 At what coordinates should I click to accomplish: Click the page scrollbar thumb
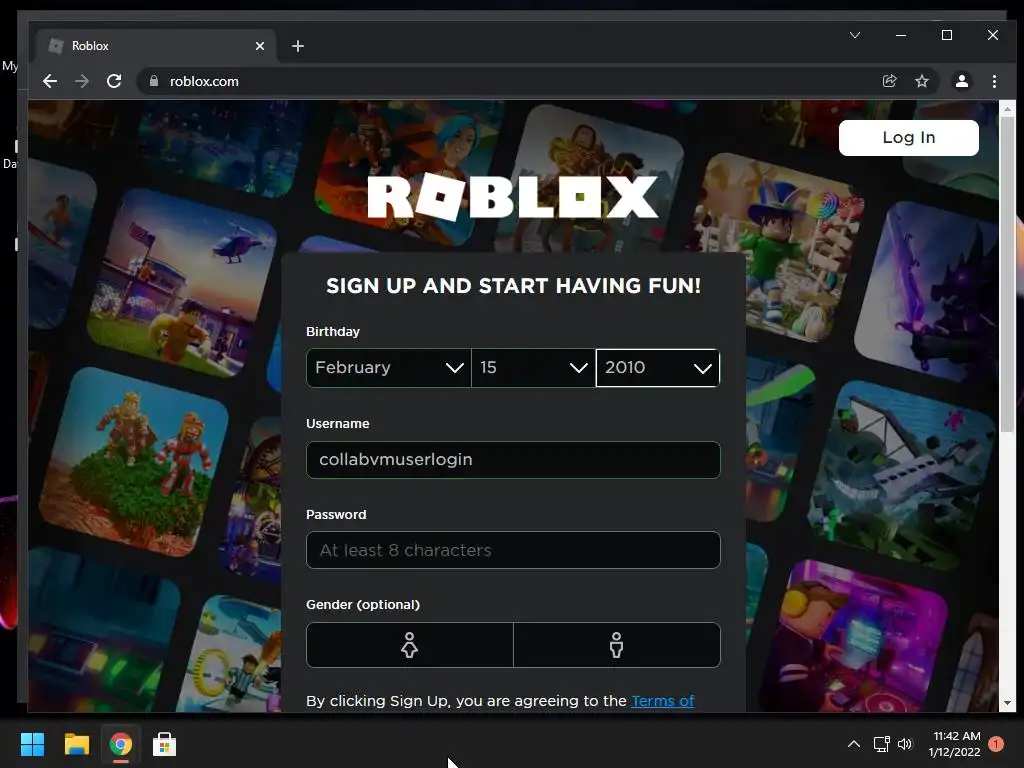[x=1007, y=274]
